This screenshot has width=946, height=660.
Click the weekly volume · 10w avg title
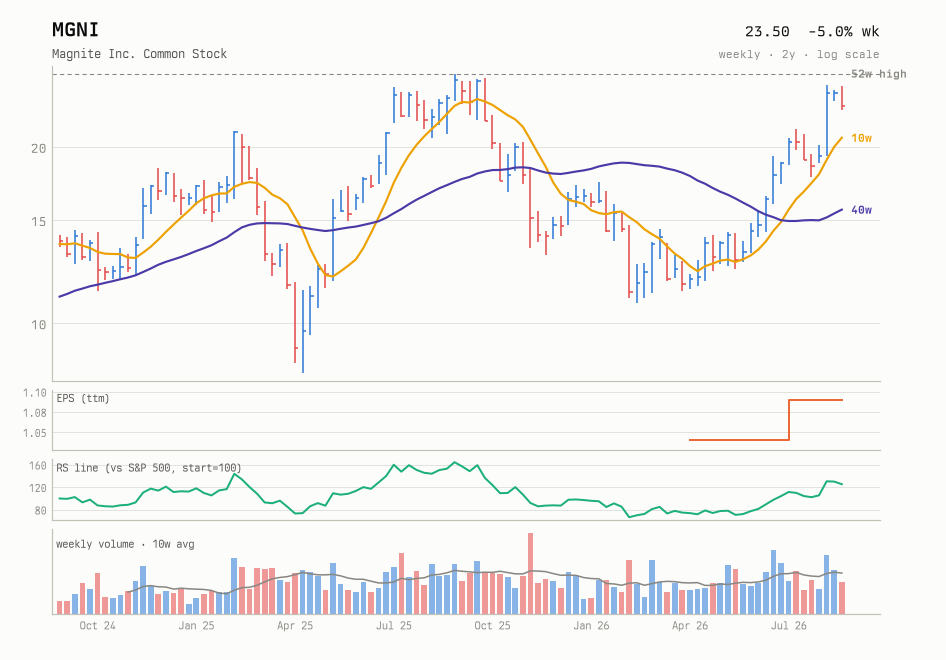pos(125,544)
